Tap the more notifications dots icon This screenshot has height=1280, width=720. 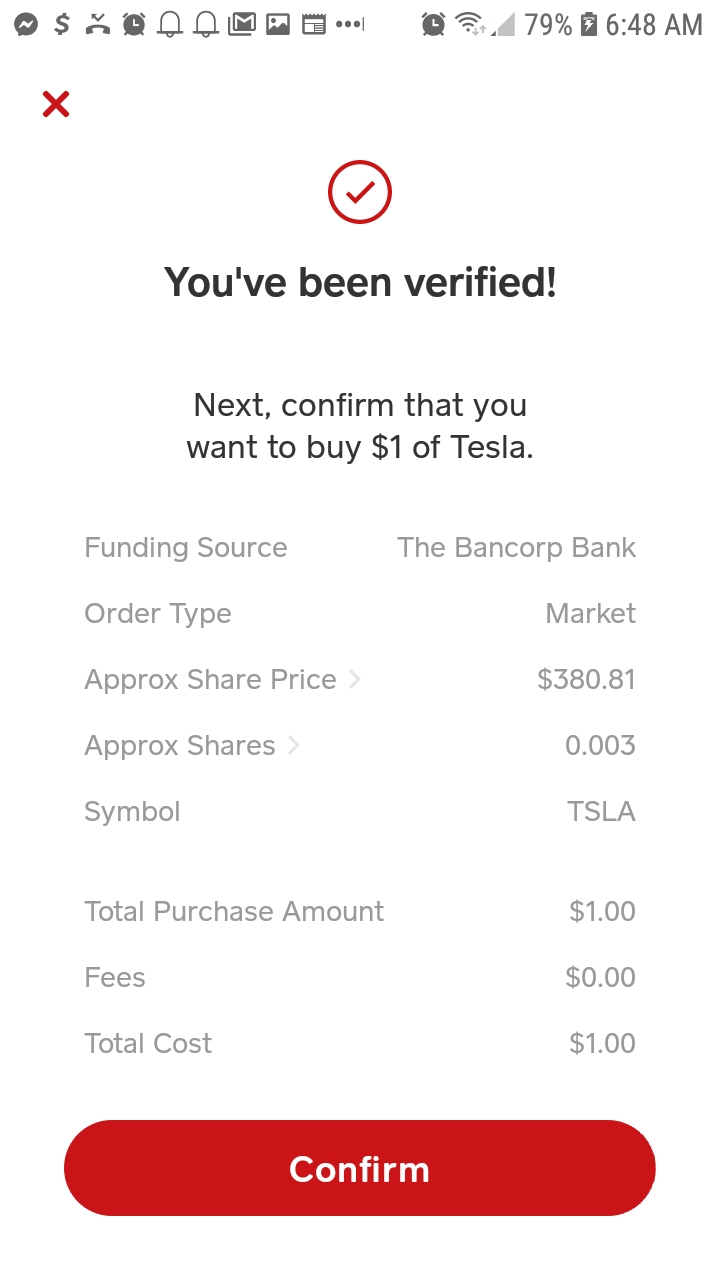[x=350, y=24]
